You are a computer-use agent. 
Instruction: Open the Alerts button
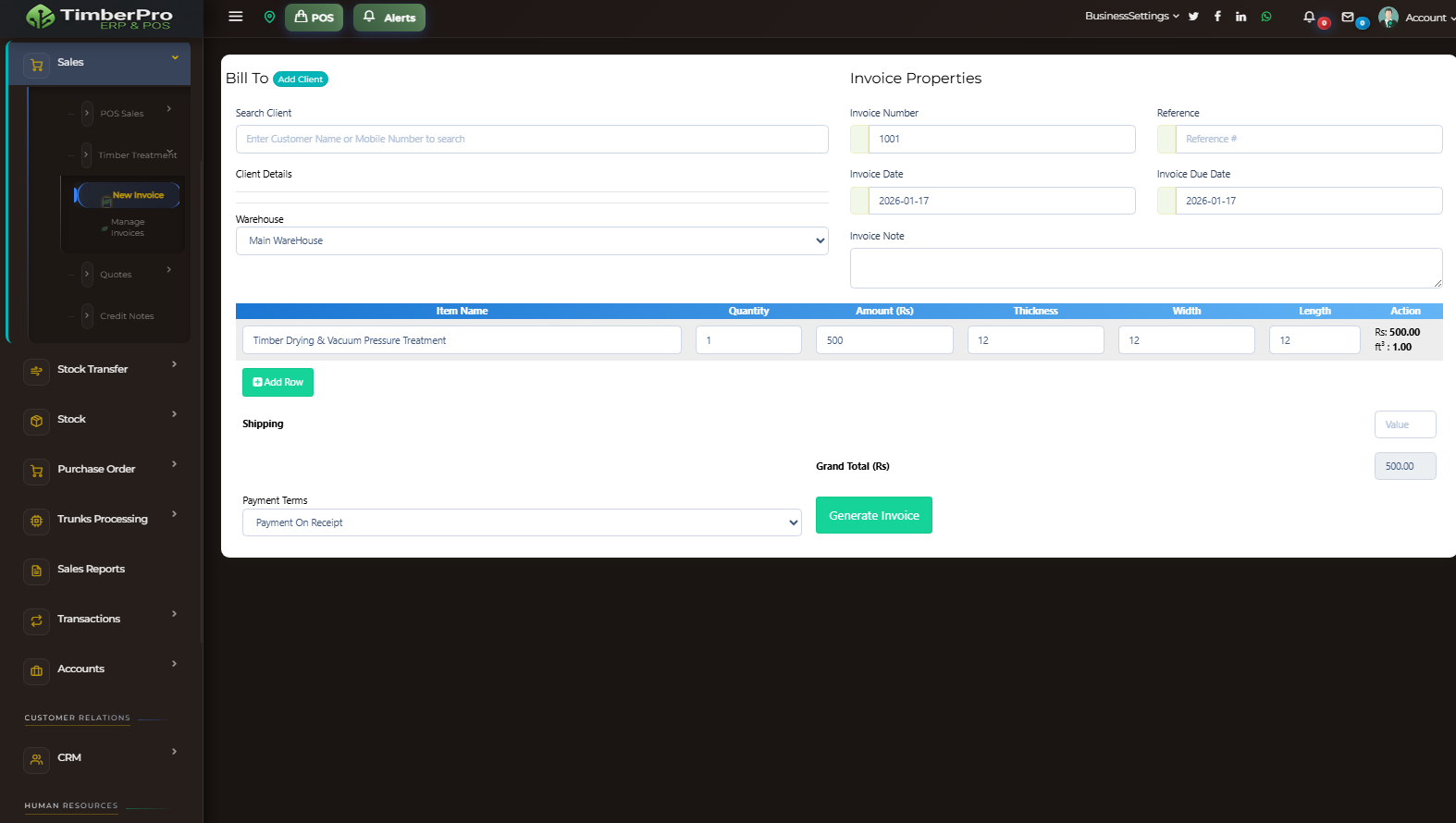[x=389, y=18]
